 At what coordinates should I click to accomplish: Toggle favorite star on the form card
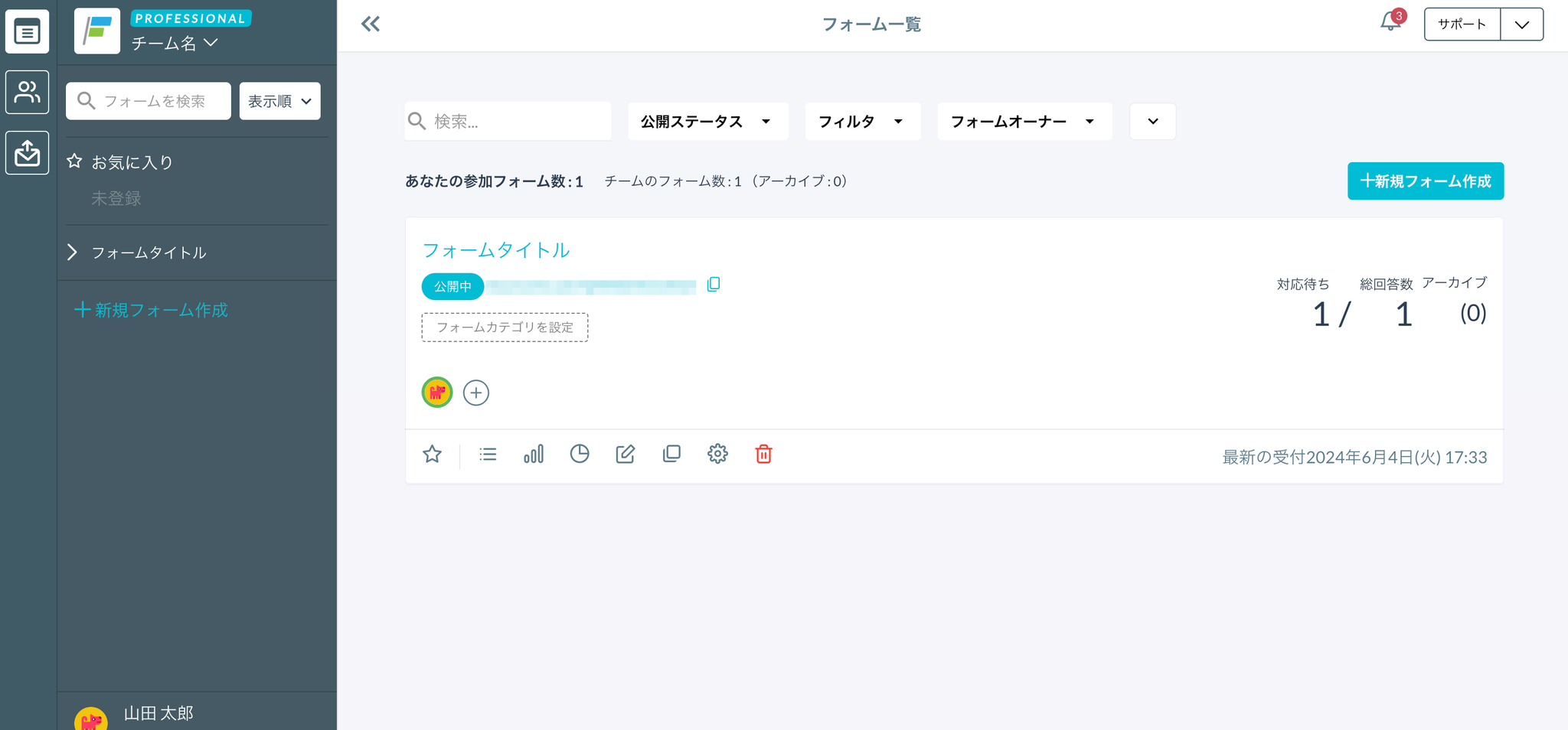(433, 455)
